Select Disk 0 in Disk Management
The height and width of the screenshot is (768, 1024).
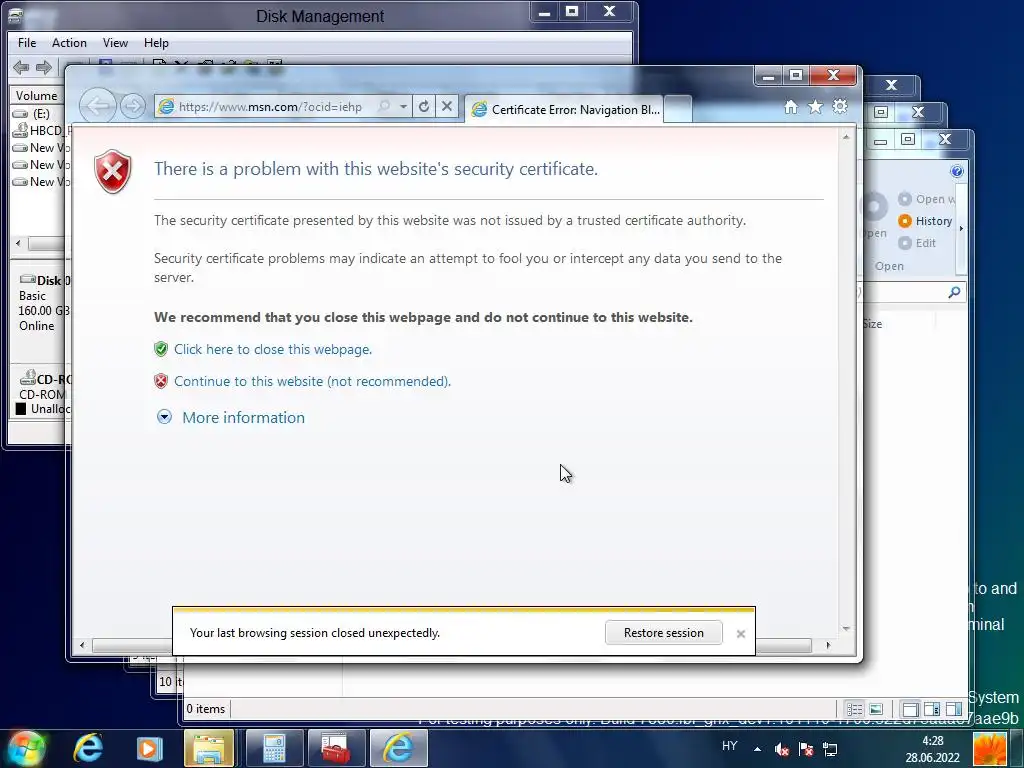click(41, 303)
